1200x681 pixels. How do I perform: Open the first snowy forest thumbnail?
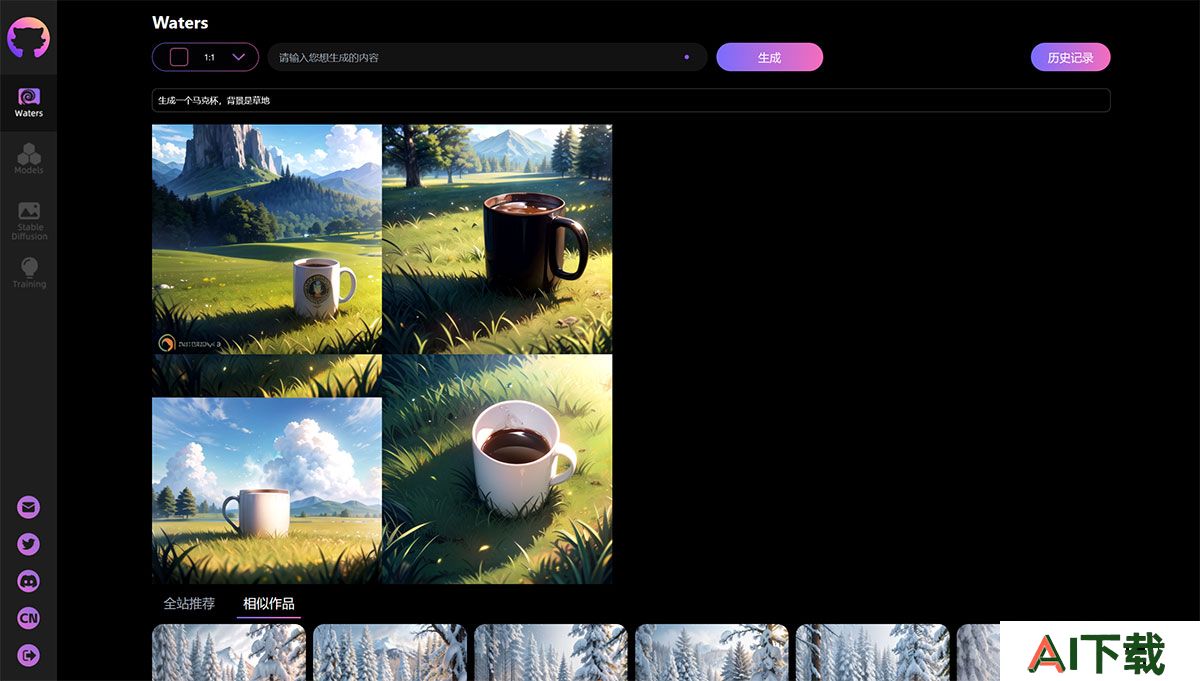(229, 652)
